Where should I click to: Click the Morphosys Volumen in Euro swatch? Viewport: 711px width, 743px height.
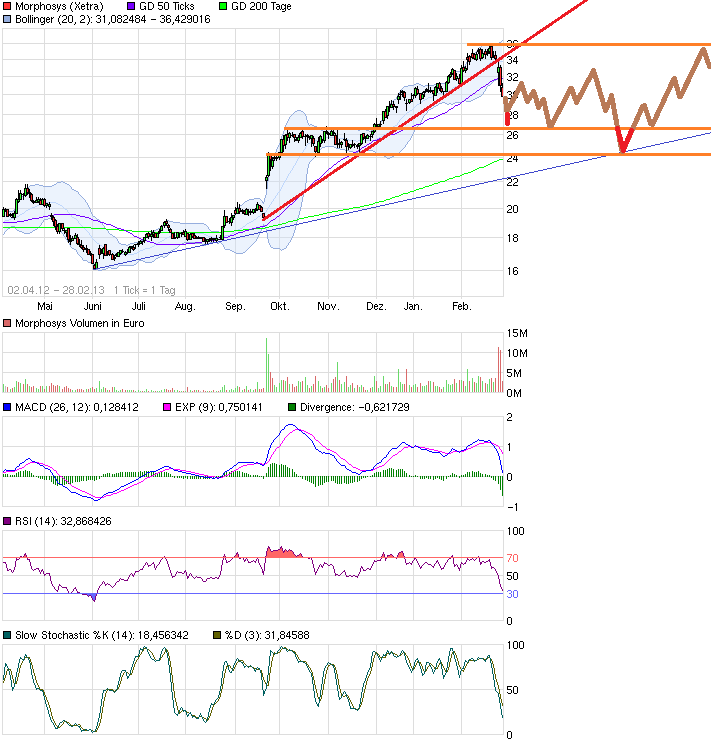[x=6, y=321]
